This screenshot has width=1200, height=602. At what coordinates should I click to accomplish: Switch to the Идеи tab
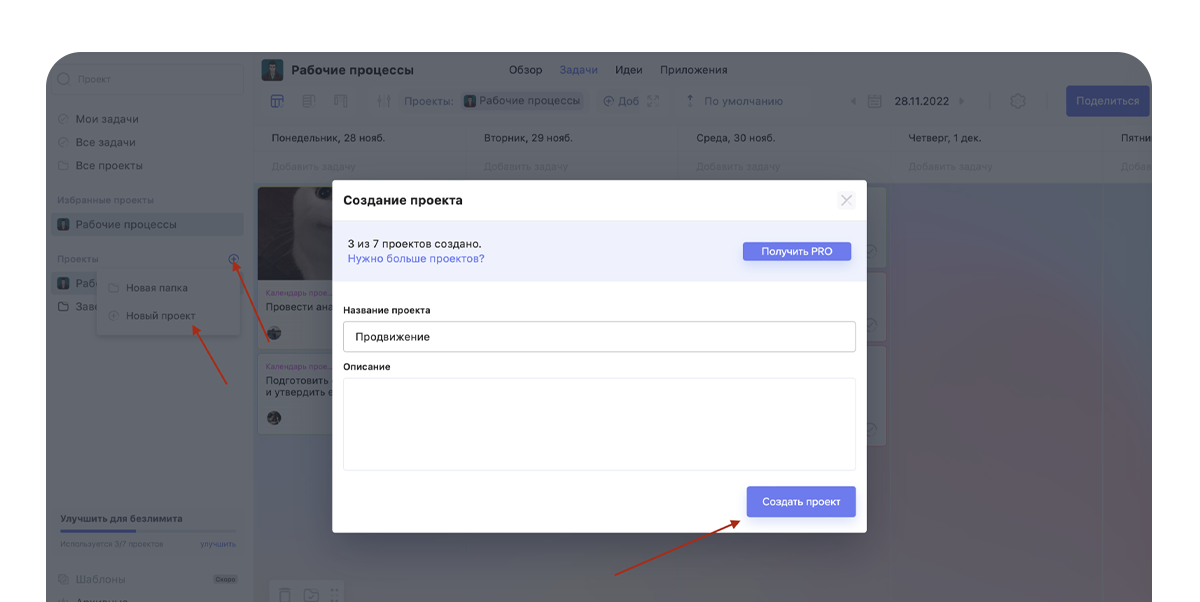[x=629, y=70]
